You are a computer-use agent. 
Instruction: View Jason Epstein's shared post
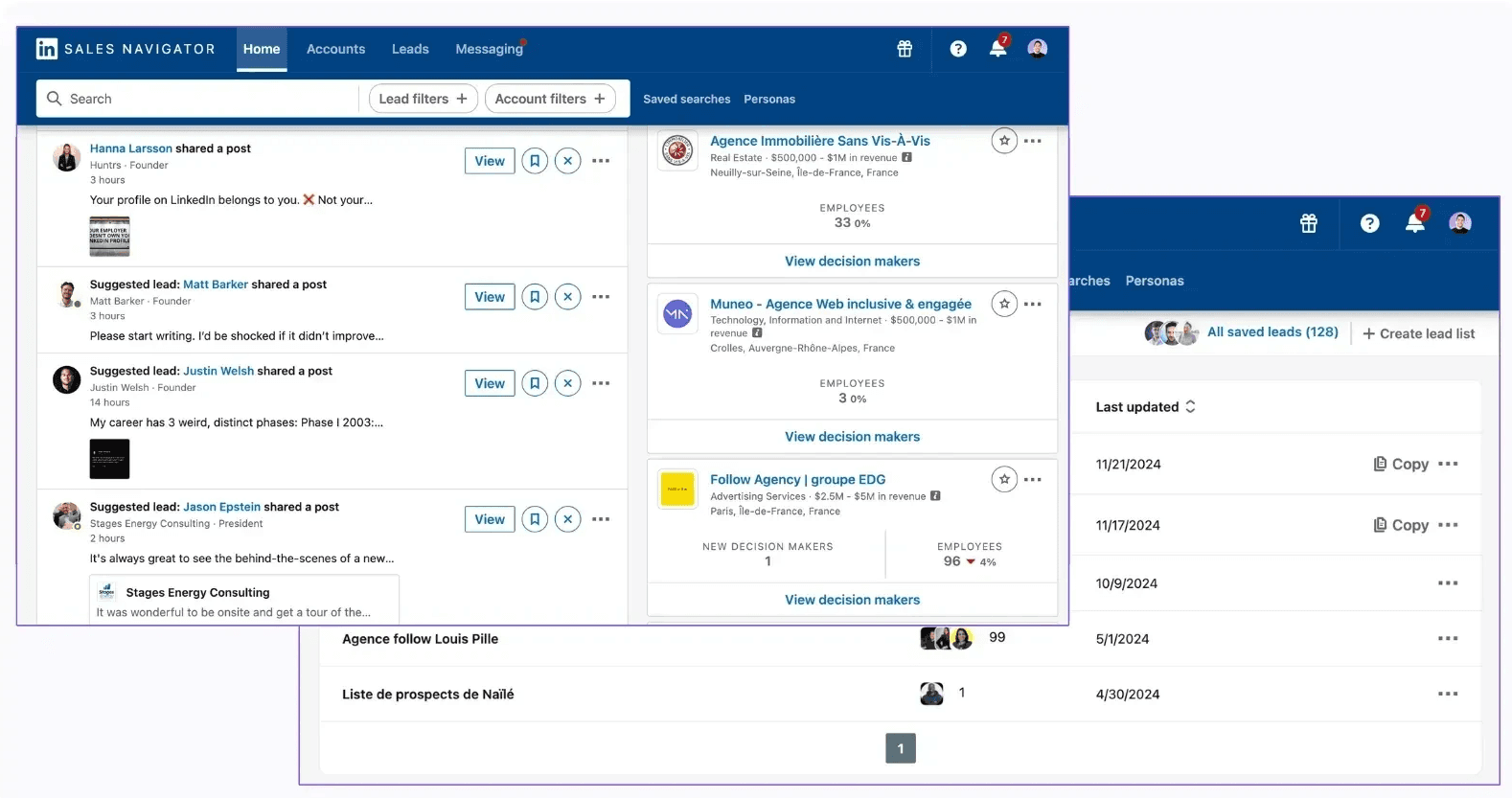[x=490, y=519]
